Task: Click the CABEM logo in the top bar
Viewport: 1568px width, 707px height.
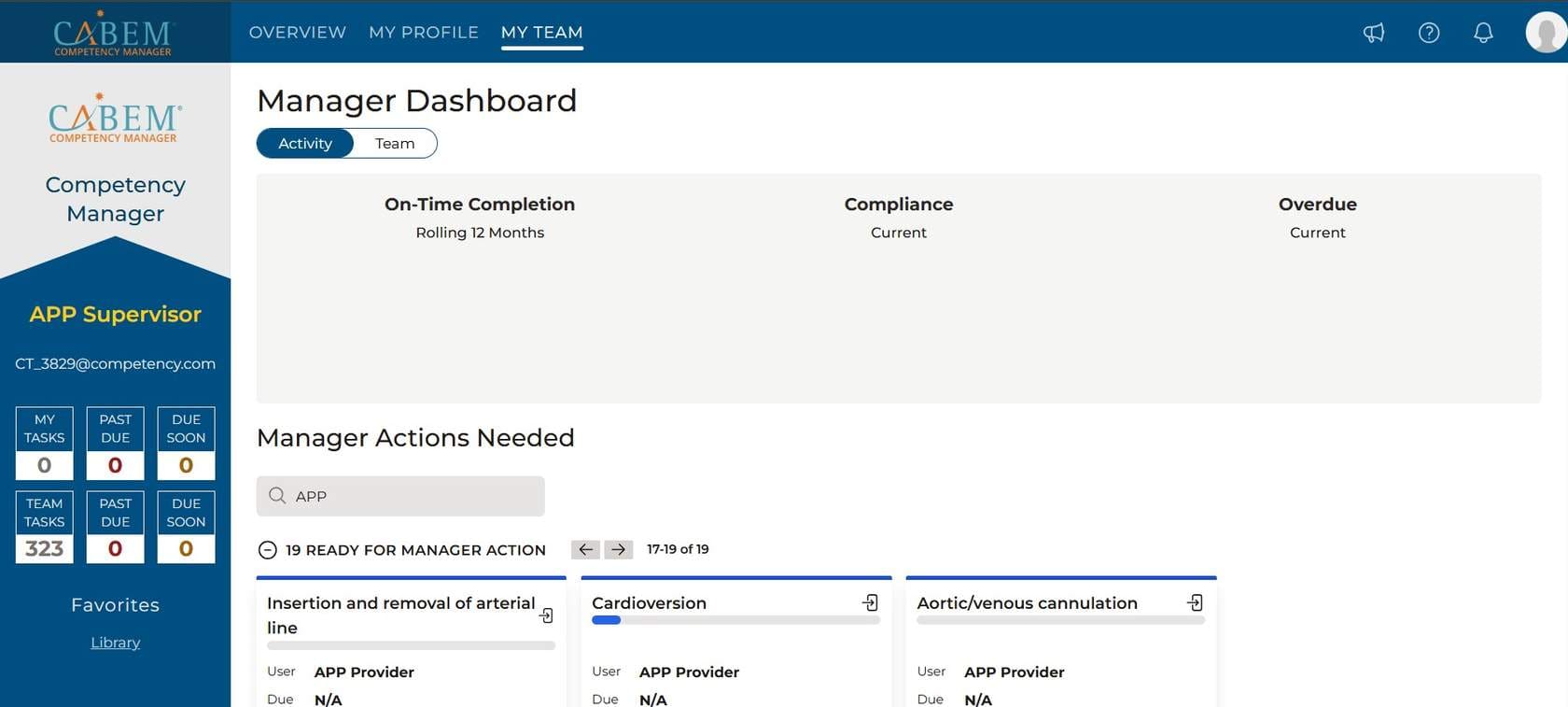Action: click(113, 34)
